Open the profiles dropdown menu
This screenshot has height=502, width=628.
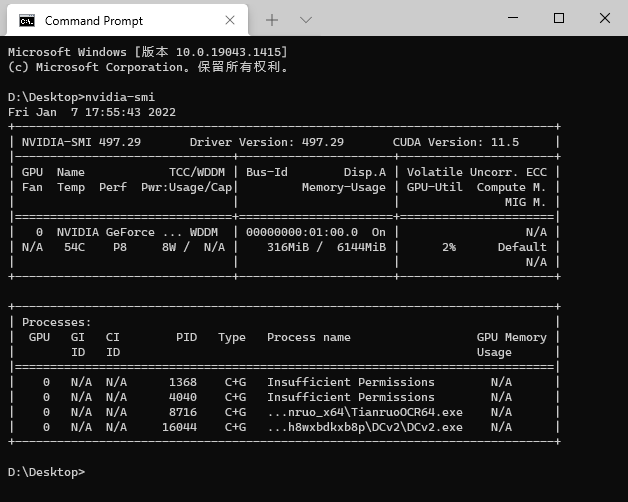click(x=306, y=20)
